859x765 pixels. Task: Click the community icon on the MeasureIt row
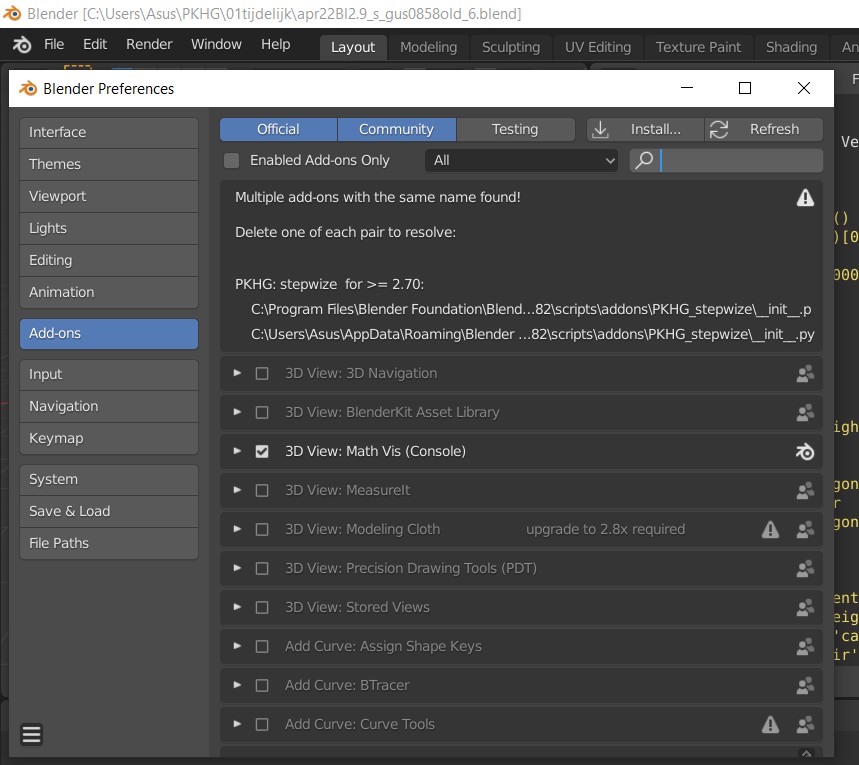point(805,490)
